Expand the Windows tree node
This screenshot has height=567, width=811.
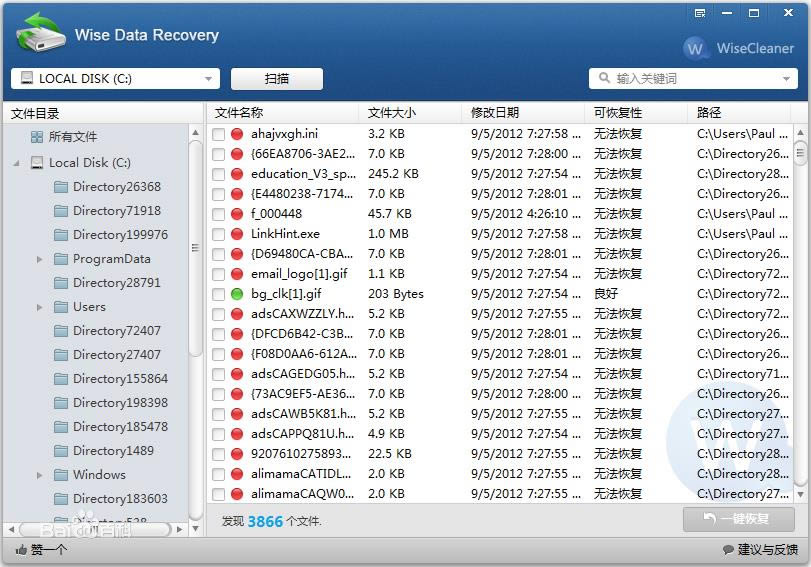click(40, 475)
